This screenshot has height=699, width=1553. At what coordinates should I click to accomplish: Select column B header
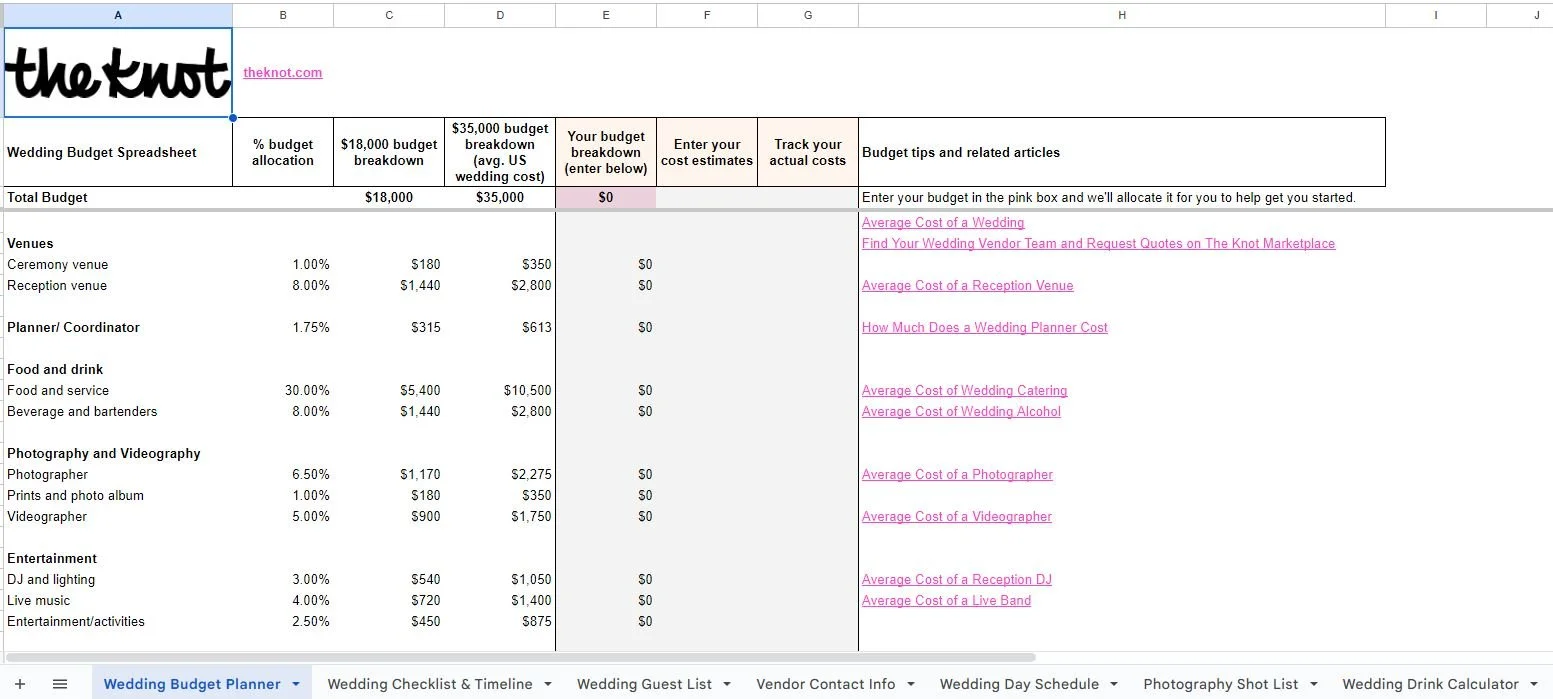pos(283,15)
